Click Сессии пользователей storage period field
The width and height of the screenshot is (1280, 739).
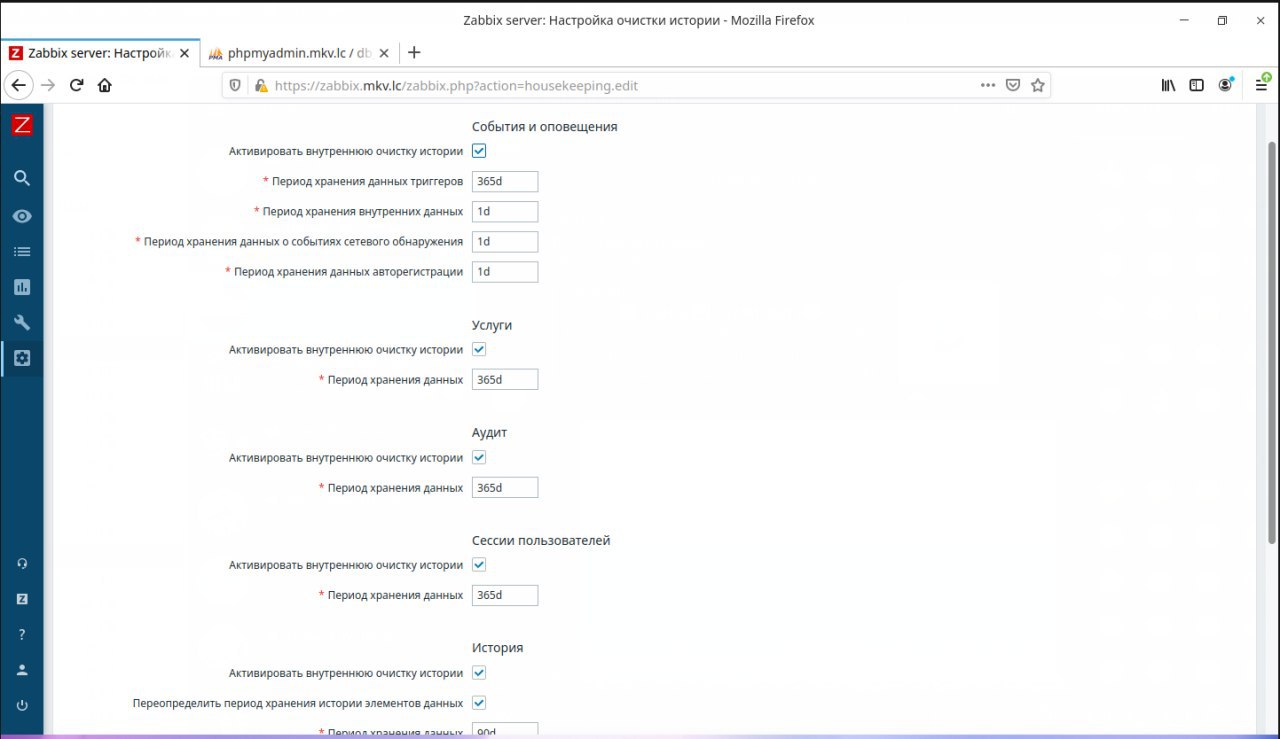click(505, 595)
